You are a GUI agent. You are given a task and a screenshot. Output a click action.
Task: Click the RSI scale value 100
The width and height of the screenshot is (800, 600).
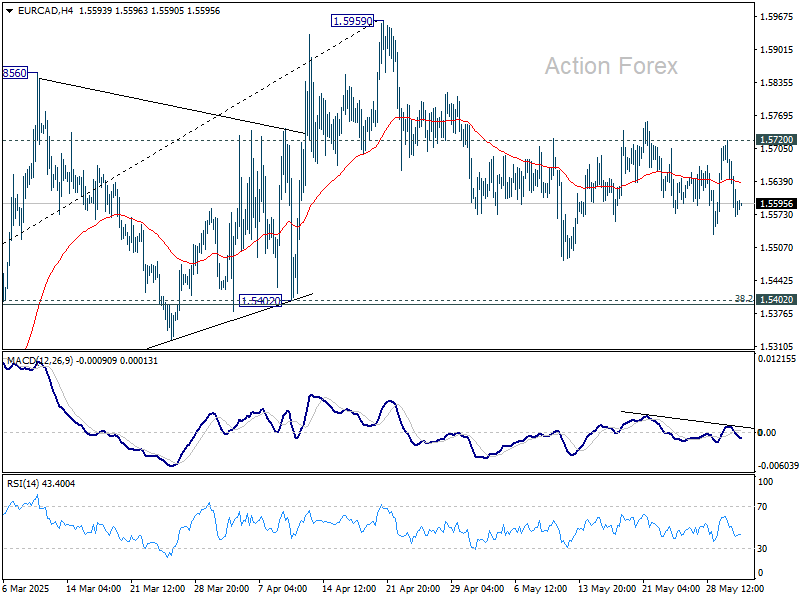pos(766,482)
